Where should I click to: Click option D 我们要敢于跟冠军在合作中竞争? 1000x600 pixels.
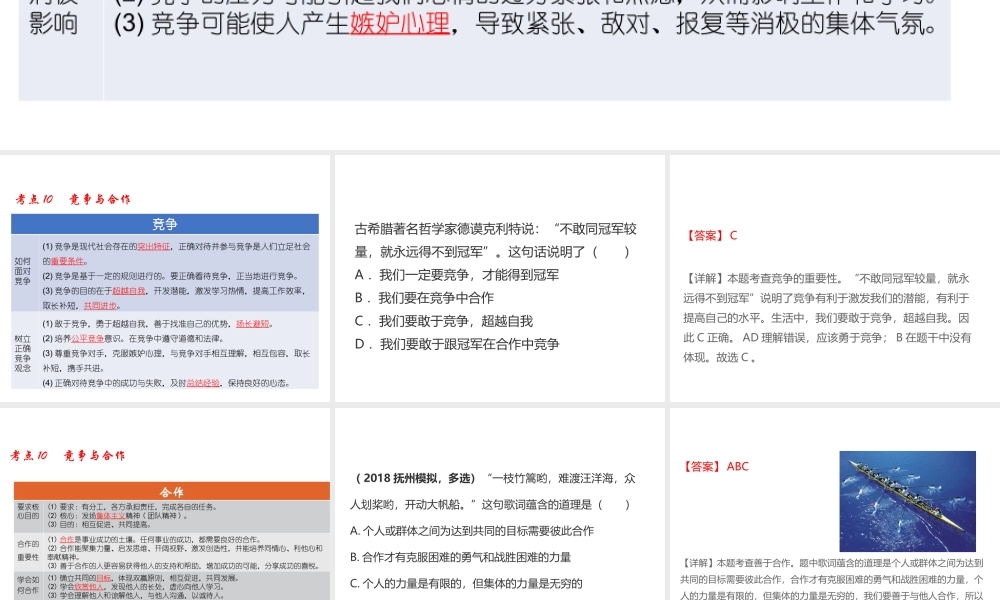(457, 344)
